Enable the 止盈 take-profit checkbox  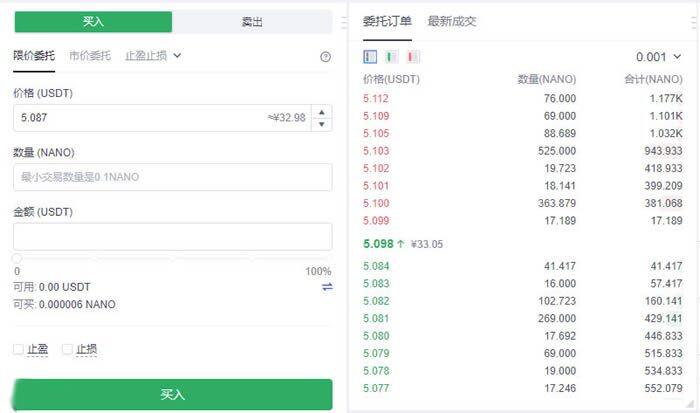click(19, 349)
